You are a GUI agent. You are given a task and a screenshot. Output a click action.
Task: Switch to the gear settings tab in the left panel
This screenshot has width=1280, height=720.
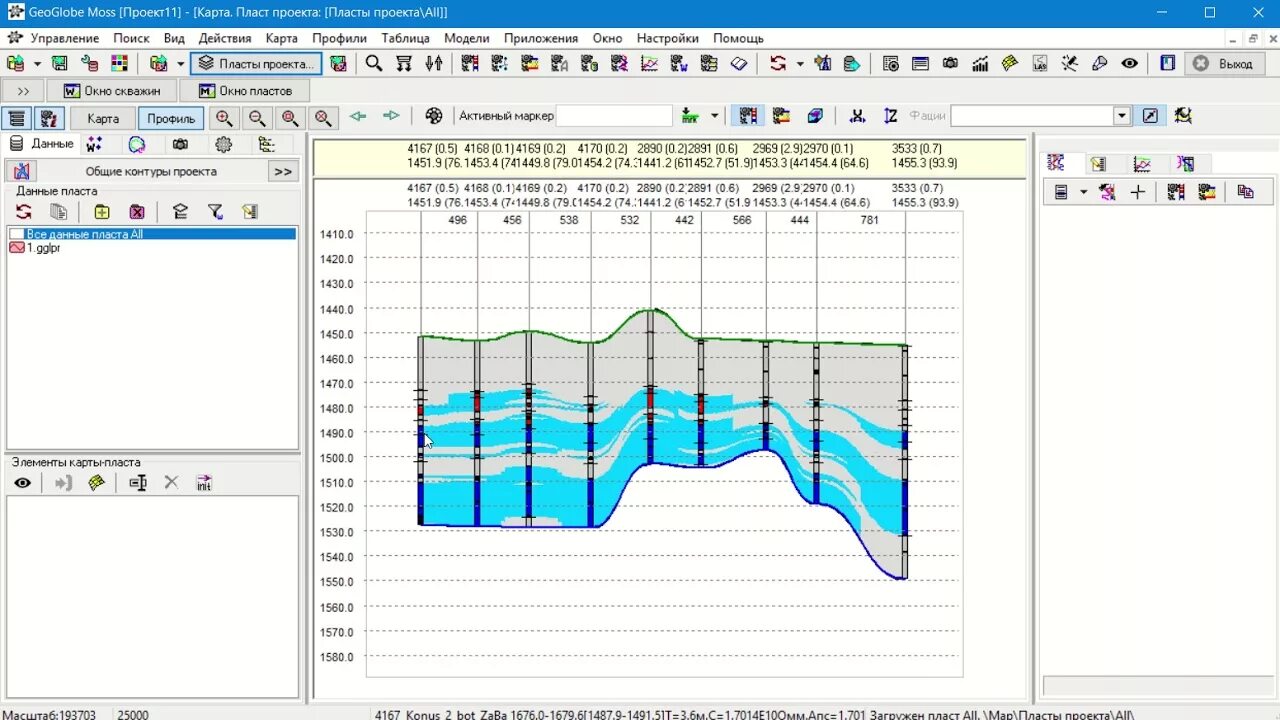224,144
